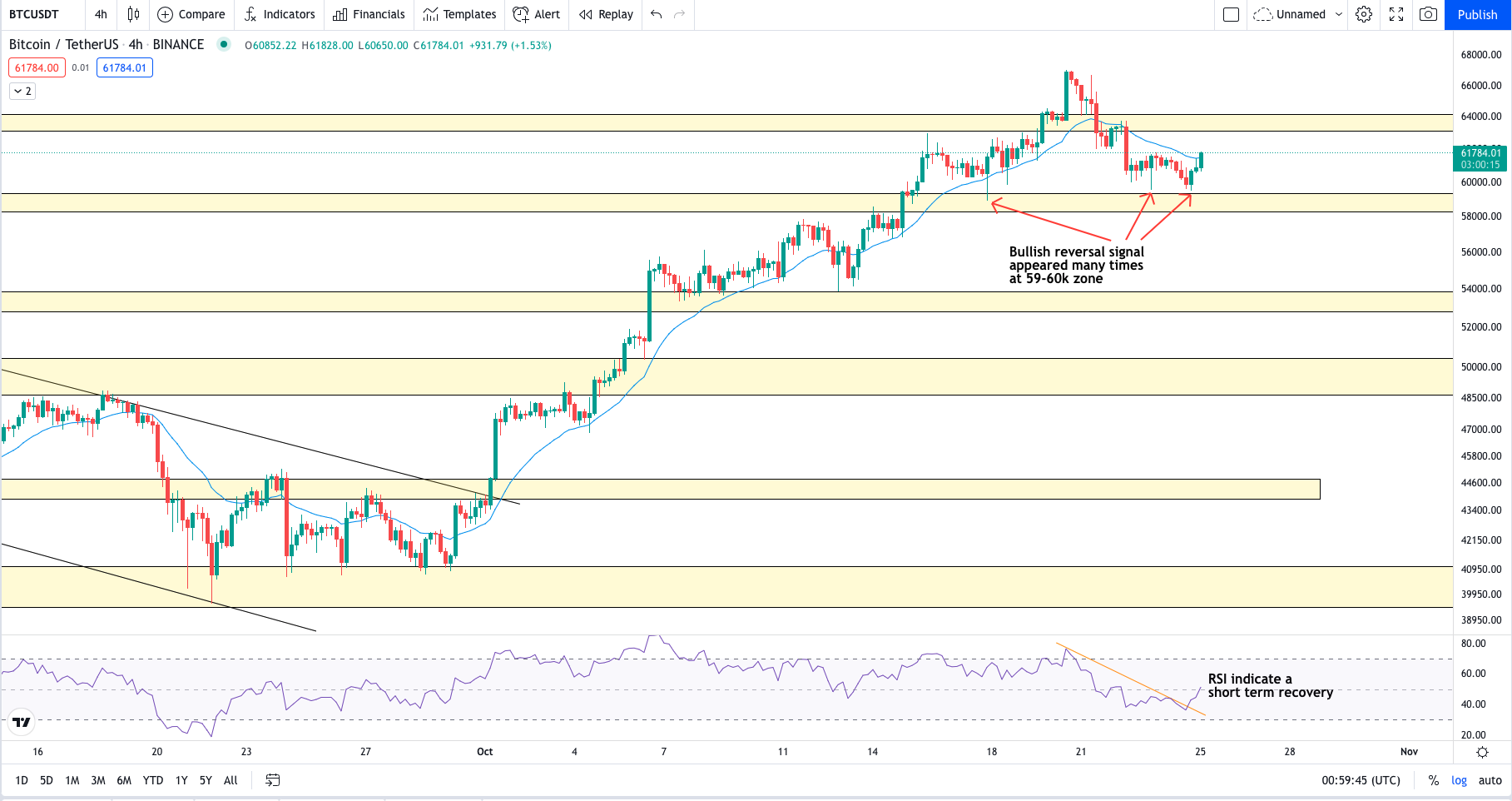Redo the last chart action
Viewport: 1512px width, 801px height.
[x=680, y=14]
